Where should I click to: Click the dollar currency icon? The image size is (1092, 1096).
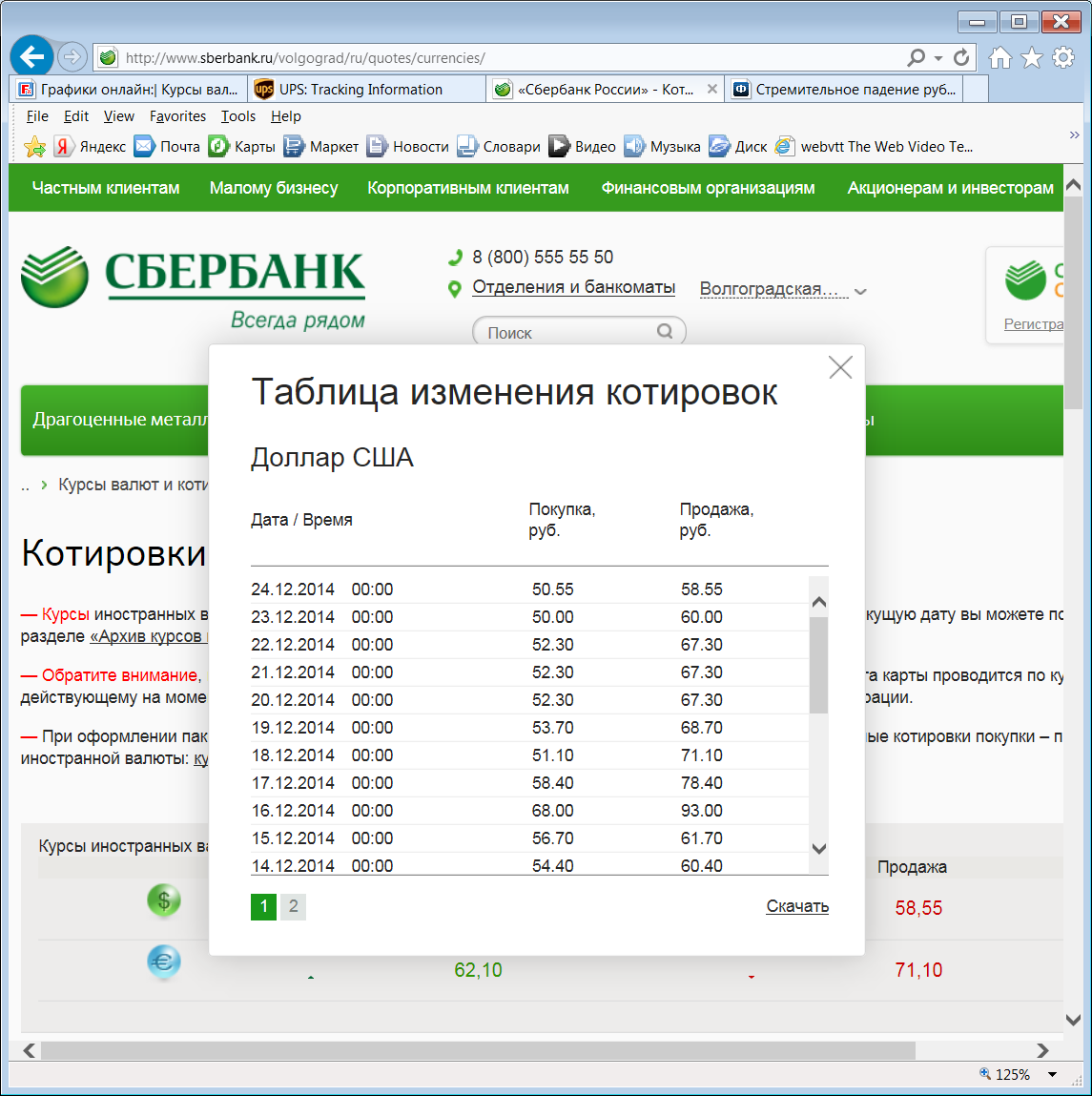pyautogui.click(x=163, y=900)
